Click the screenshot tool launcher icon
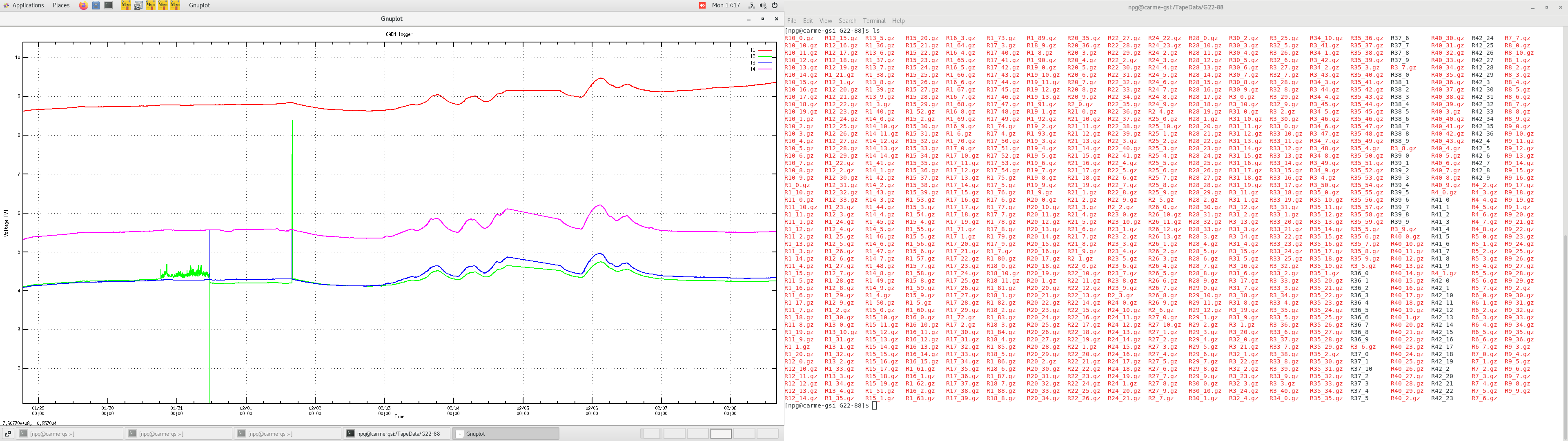1568x441 pixels. (x=138, y=5)
